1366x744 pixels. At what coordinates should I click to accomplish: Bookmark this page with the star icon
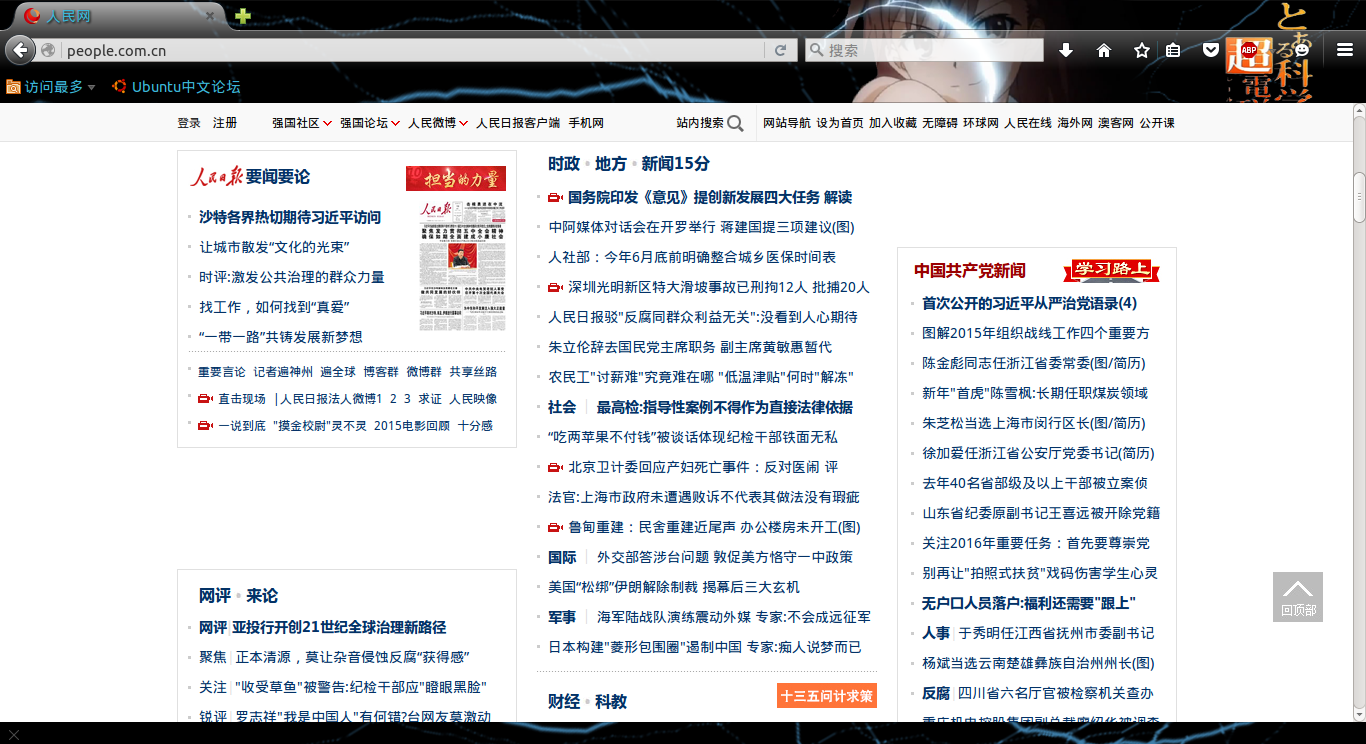(1141, 50)
